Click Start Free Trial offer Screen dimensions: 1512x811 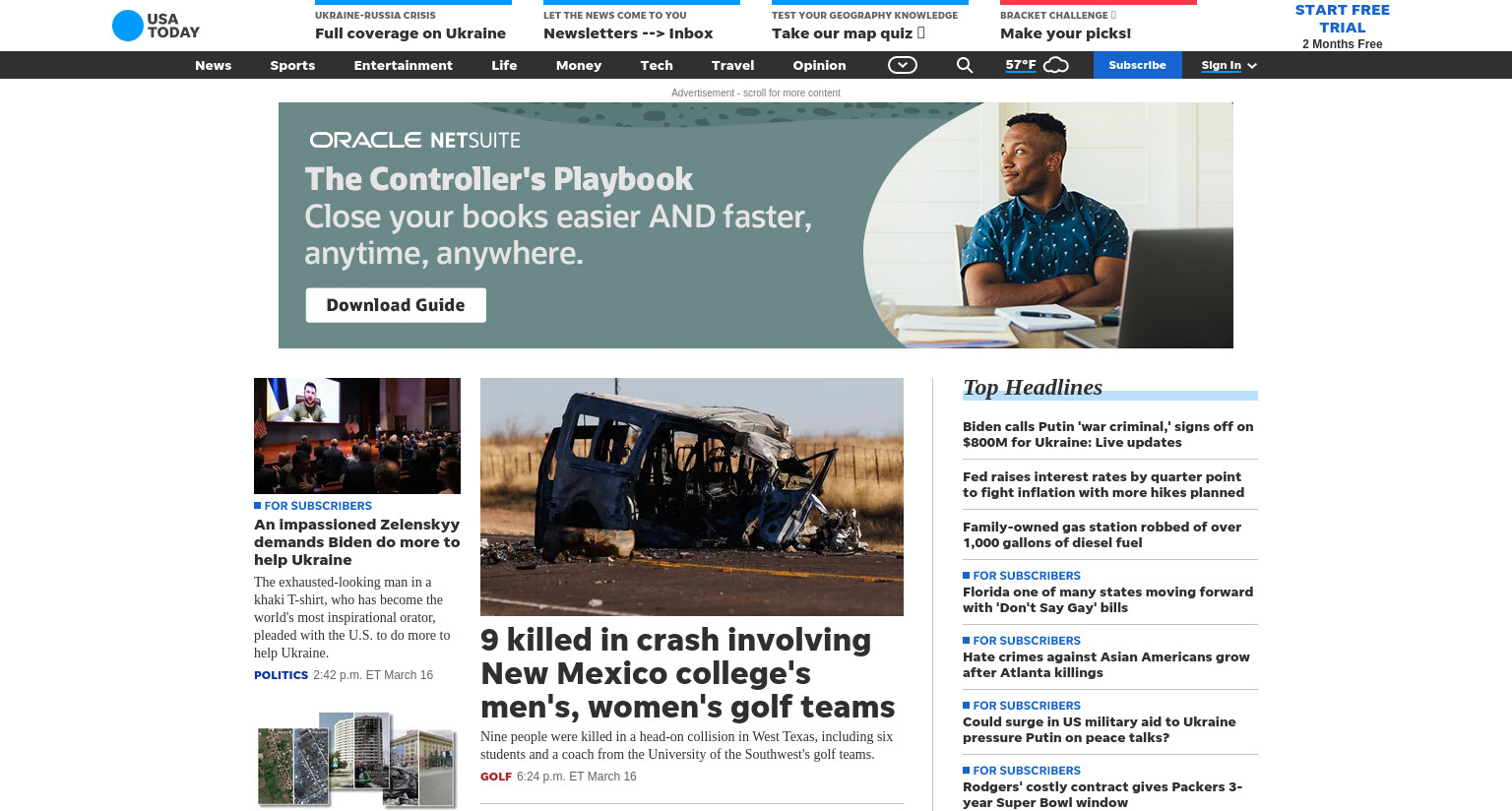click(x=1343, y=26)
